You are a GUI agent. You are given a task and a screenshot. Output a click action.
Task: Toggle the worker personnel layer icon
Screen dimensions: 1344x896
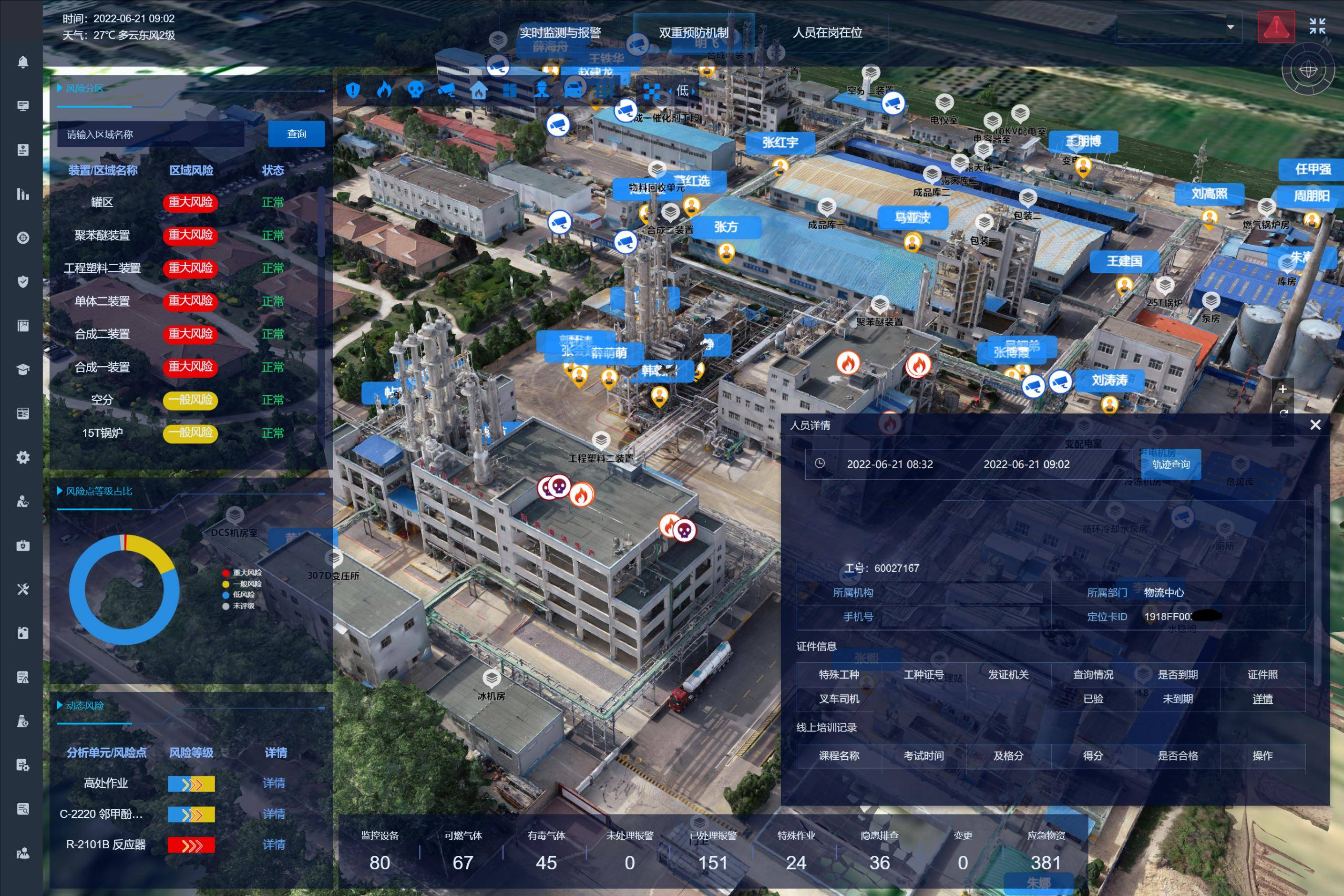pyautogui.click(x=542, y=90)
